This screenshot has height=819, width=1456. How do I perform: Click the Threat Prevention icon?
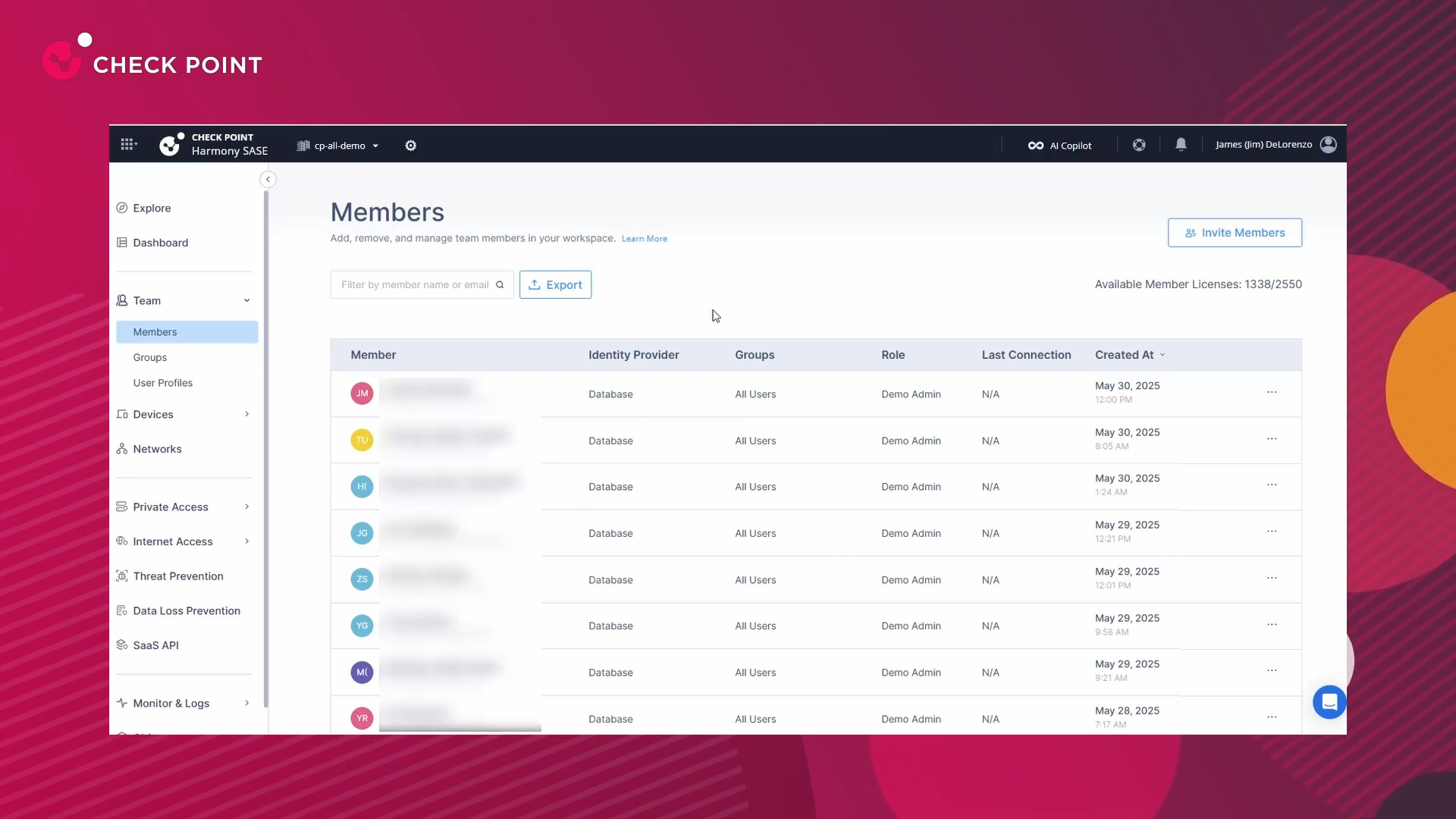coord(121,576)
